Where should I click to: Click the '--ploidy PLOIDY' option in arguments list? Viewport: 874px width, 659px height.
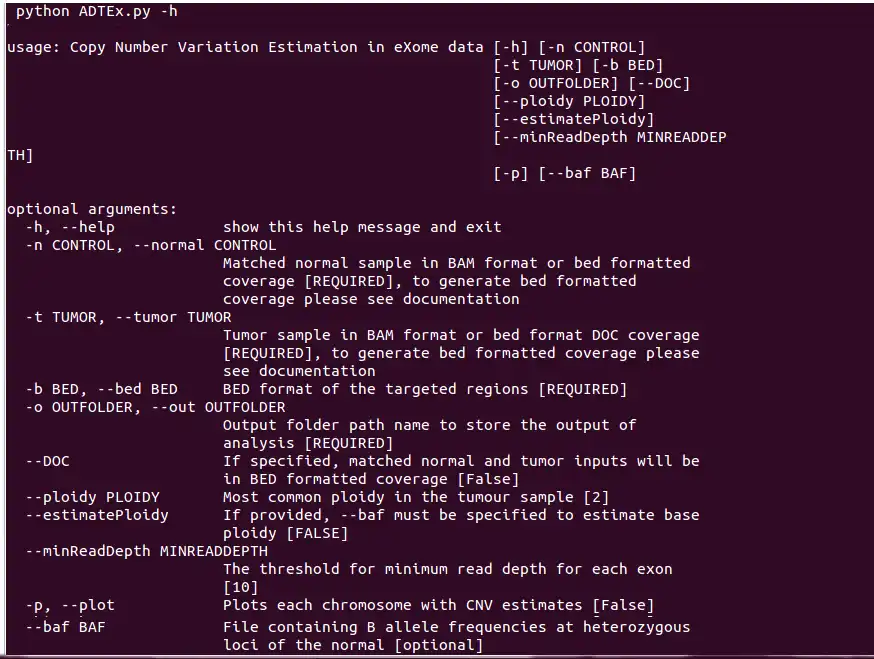[x=92, y=497]
